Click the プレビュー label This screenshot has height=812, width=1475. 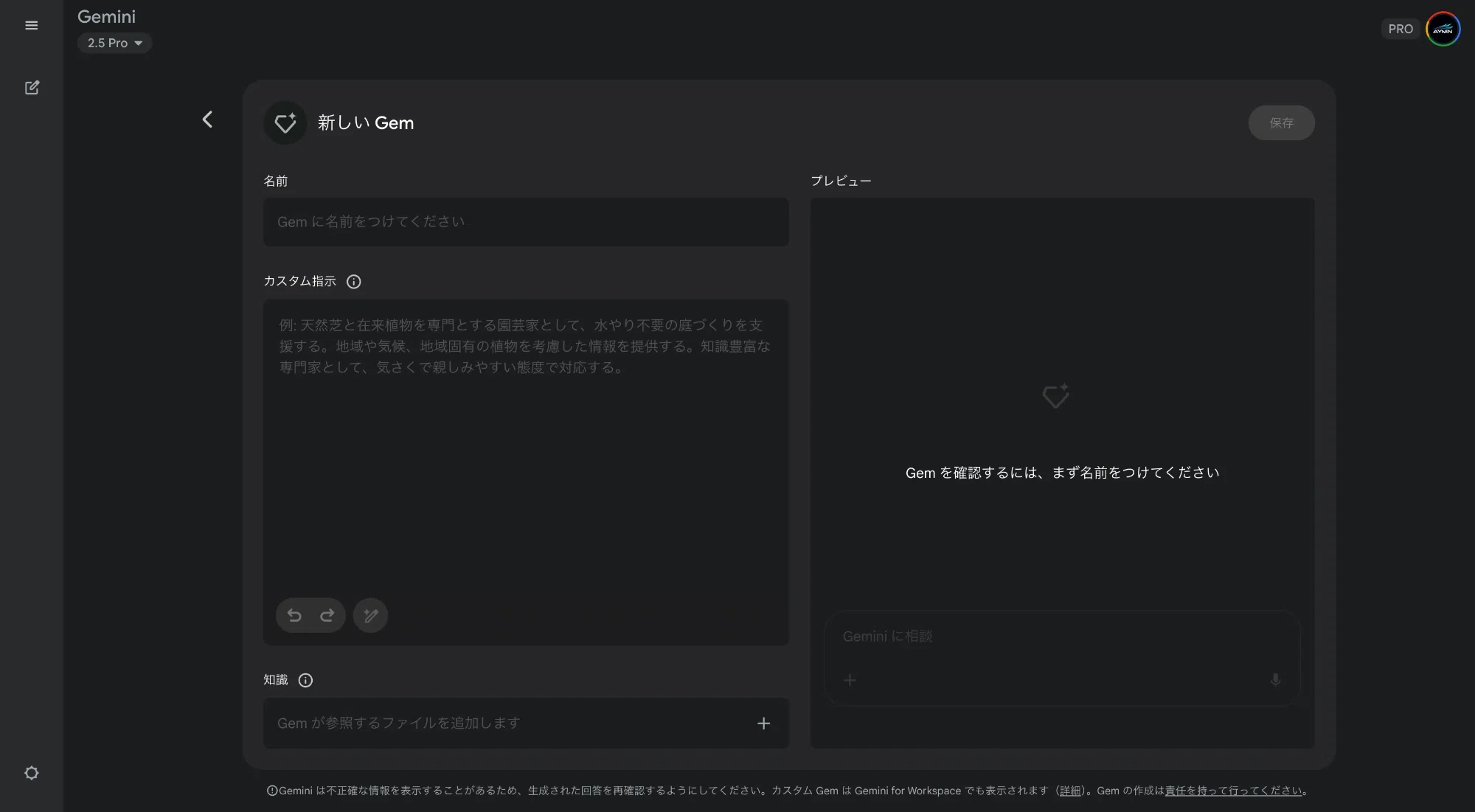pos(841,181)
